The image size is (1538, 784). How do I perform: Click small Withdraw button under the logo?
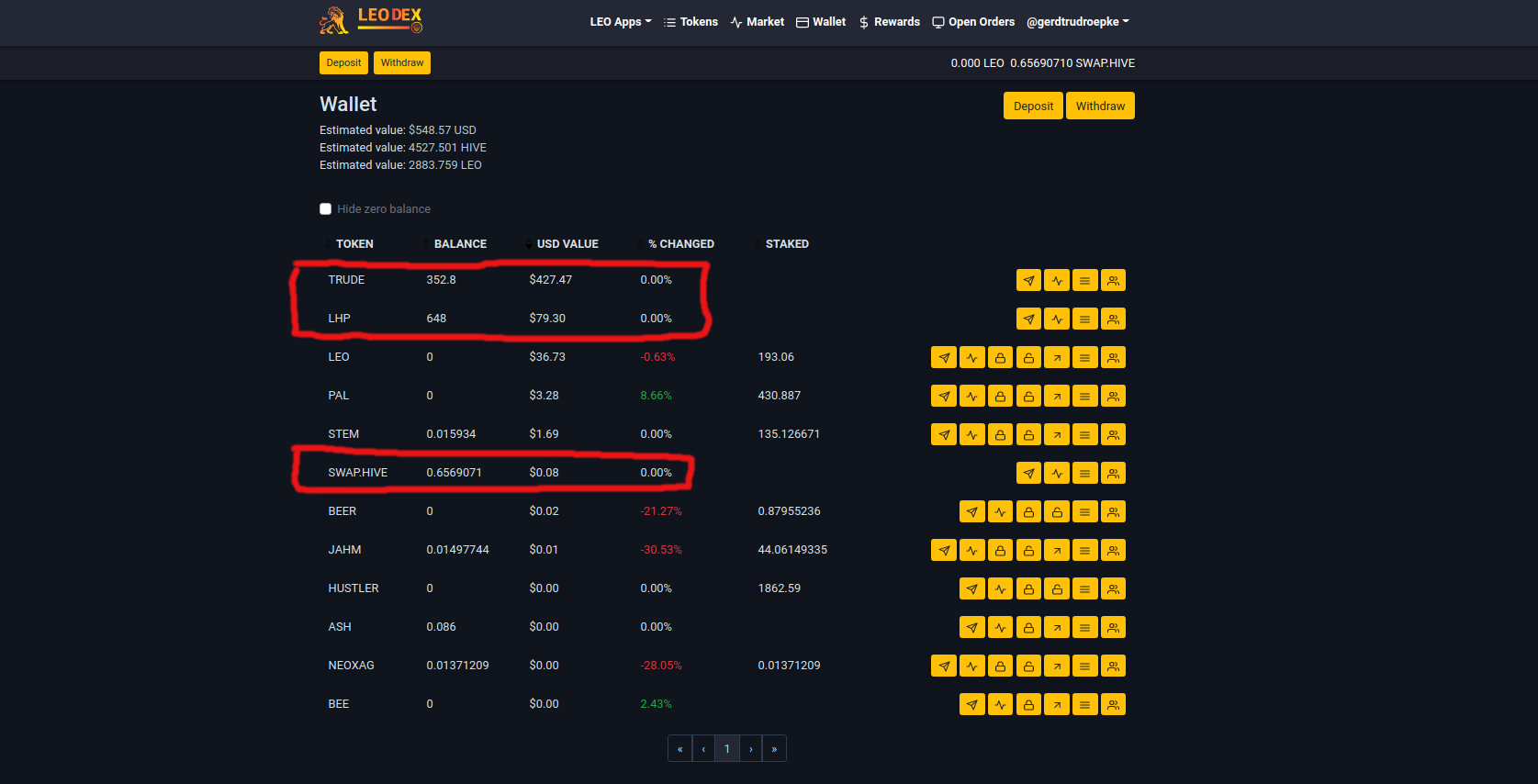pos(402,62)
